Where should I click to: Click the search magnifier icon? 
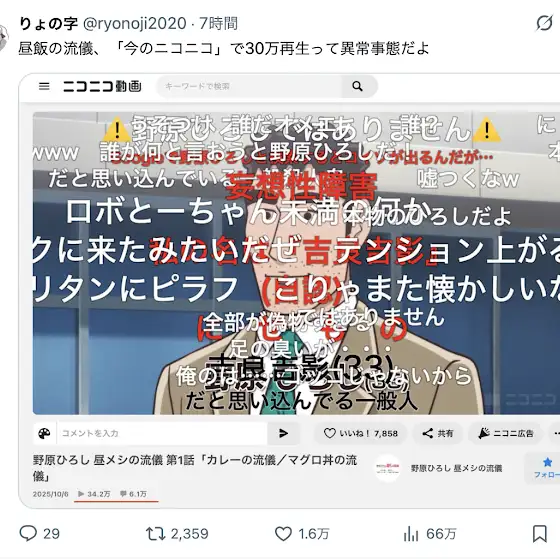pyautogui.click(x=358, y=86)
